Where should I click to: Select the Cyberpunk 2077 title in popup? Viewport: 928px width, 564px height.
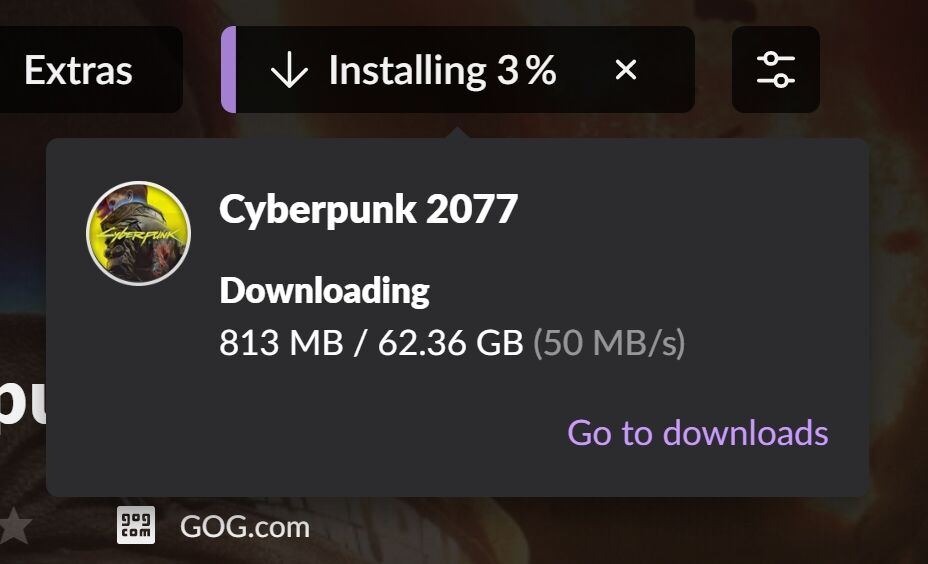368,209
